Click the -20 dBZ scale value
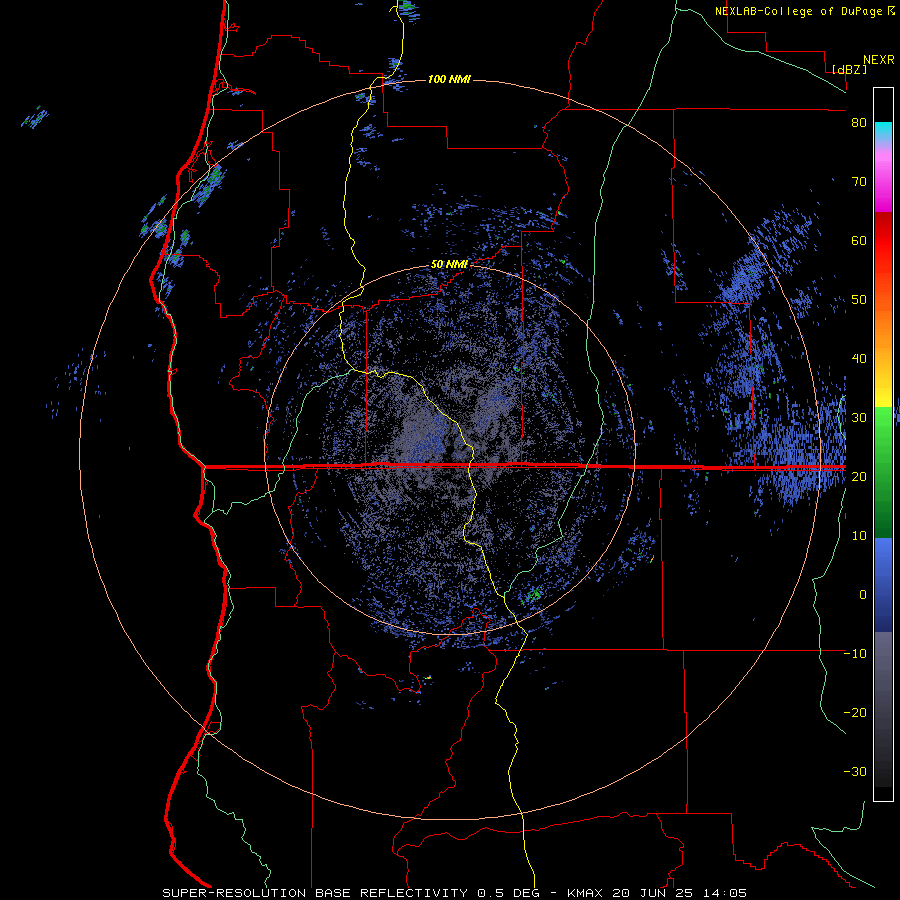The image size is (900, 900). click(855, 712)
